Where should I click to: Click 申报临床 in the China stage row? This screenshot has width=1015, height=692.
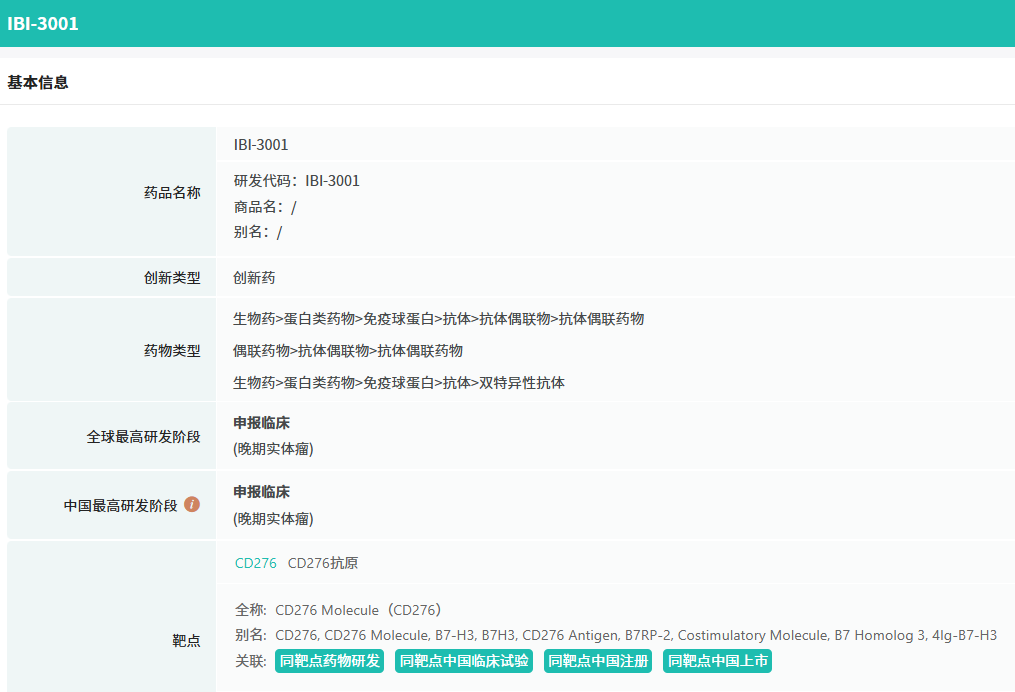[x=262, y=492]
